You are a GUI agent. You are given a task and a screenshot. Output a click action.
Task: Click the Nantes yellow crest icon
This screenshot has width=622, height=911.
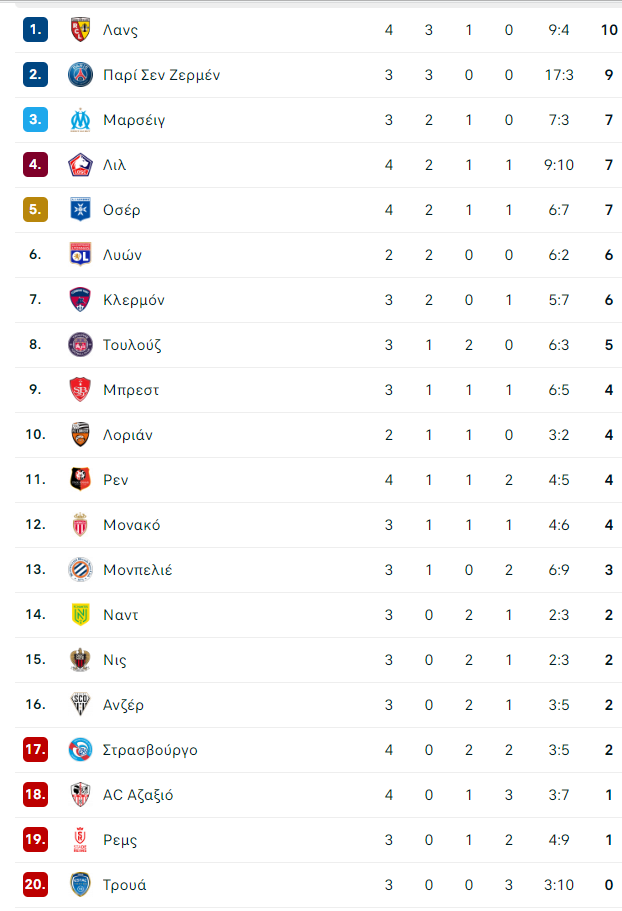(80, 615)
